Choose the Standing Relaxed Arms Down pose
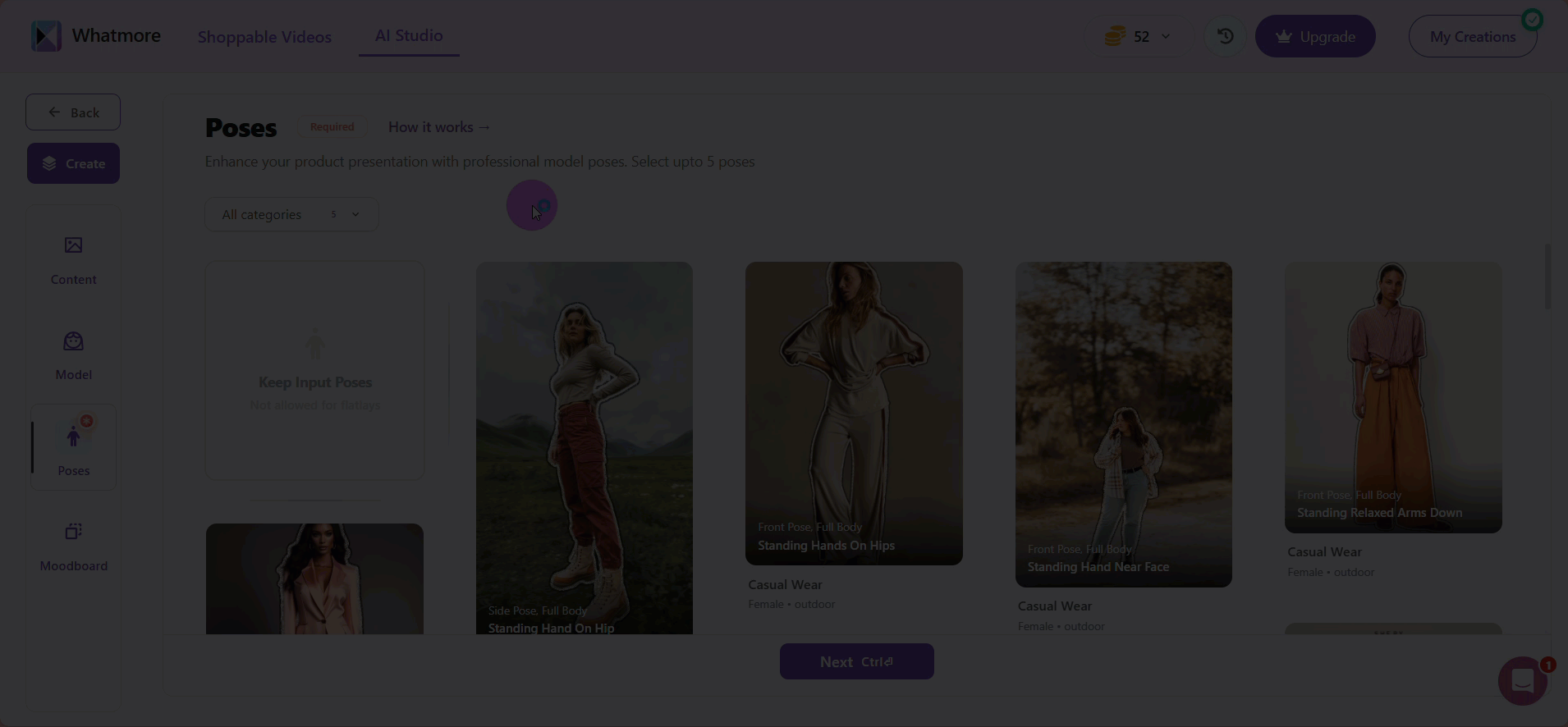 point(1392,397)
